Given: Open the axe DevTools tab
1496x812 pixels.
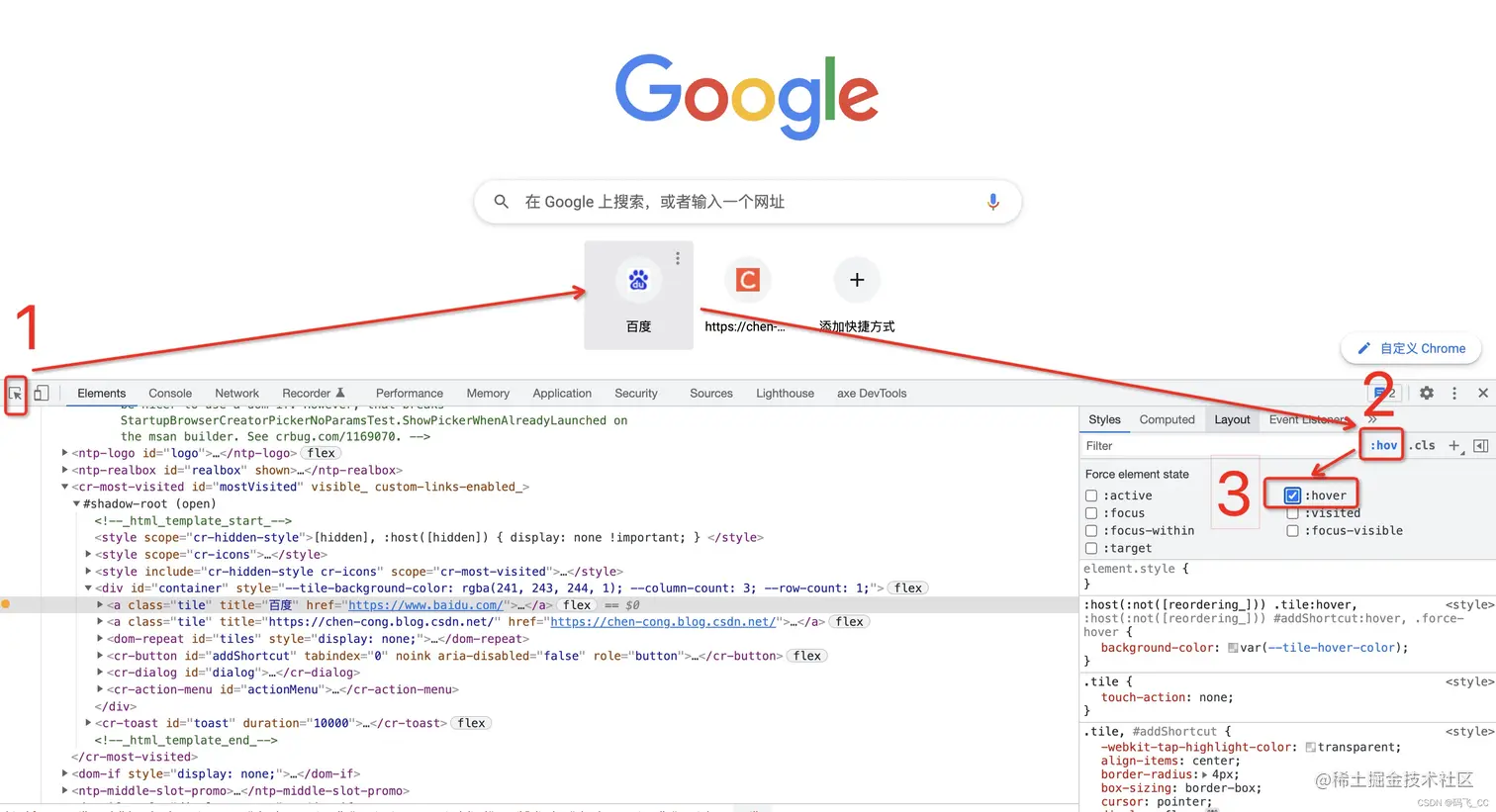Looking at the screenshot, I should (x=872, y=393).
